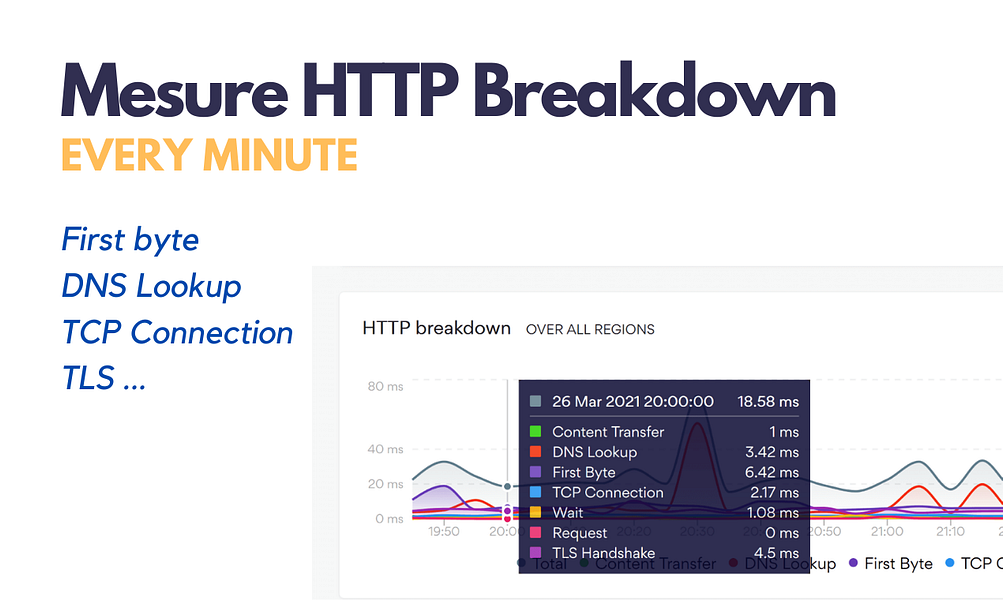Click the TCP Connection feature text
Image resolution: width=1003 pixels, height=600 pixels.
[177, 333]
